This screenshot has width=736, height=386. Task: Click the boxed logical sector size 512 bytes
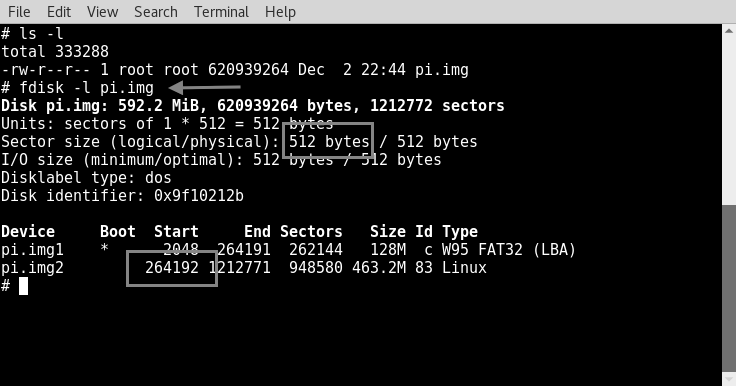(329, 141)
